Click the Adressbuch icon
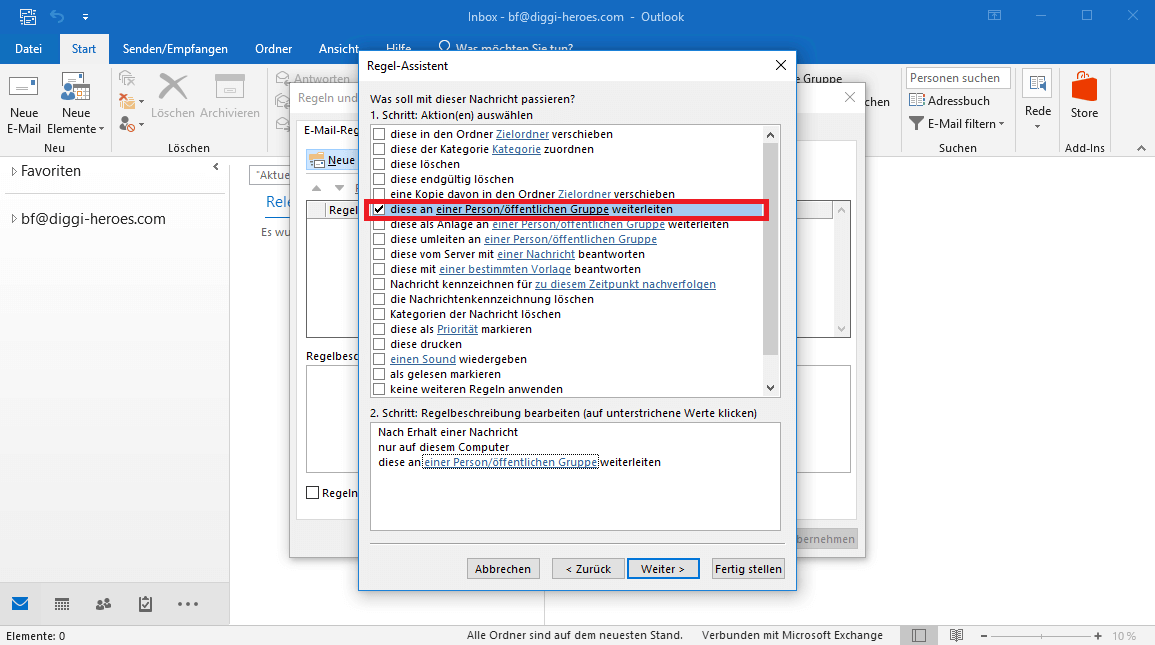The image size is (1155, 645). click(x=917, y=101)
